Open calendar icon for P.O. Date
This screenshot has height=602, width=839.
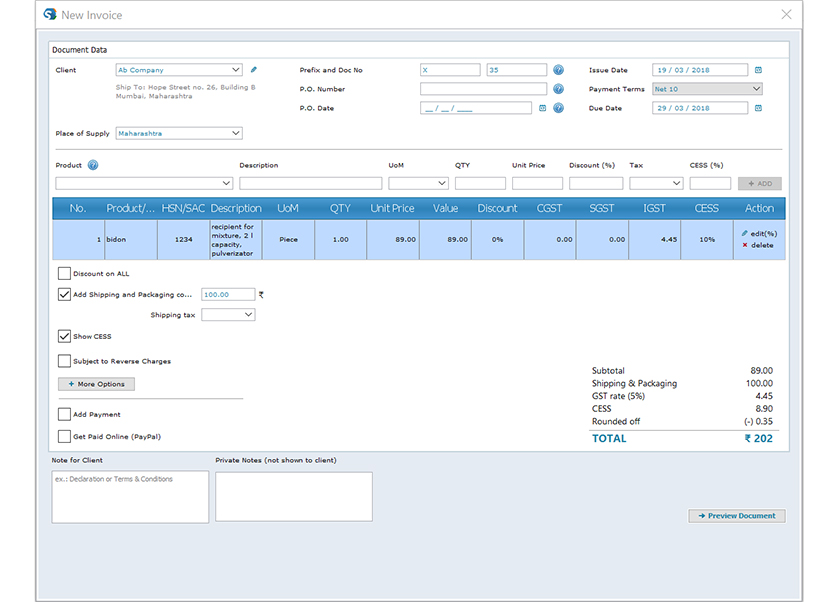tap(543, 108)
